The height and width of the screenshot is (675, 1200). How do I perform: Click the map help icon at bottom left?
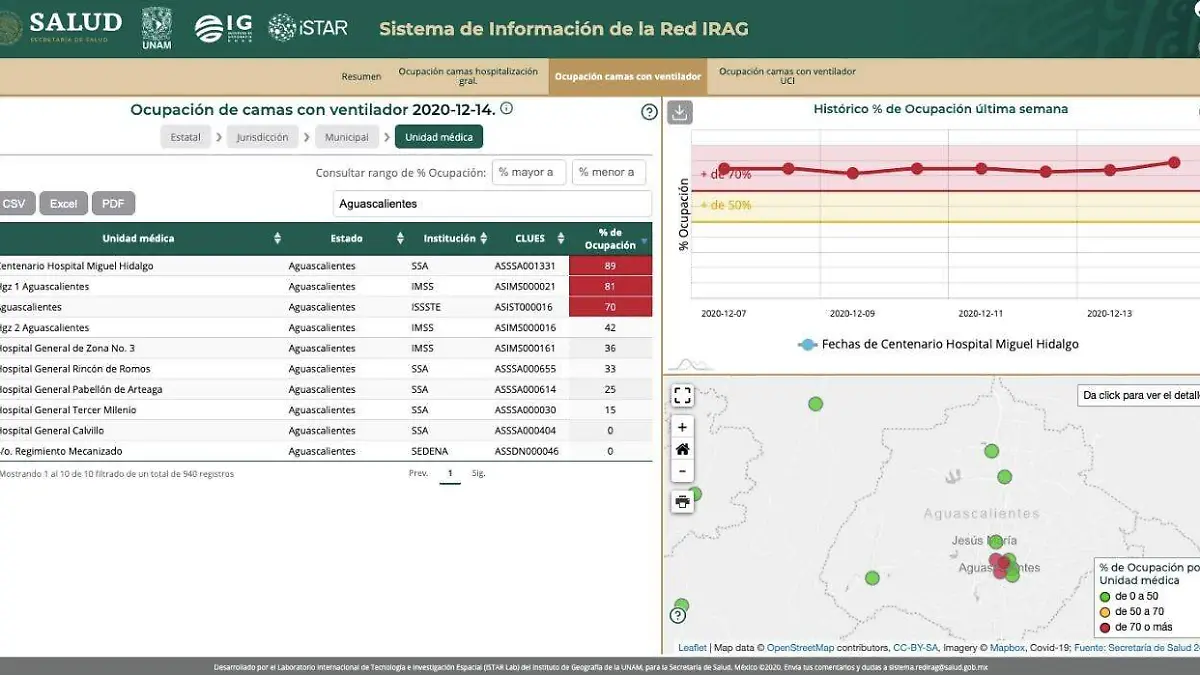click(678, 615)
